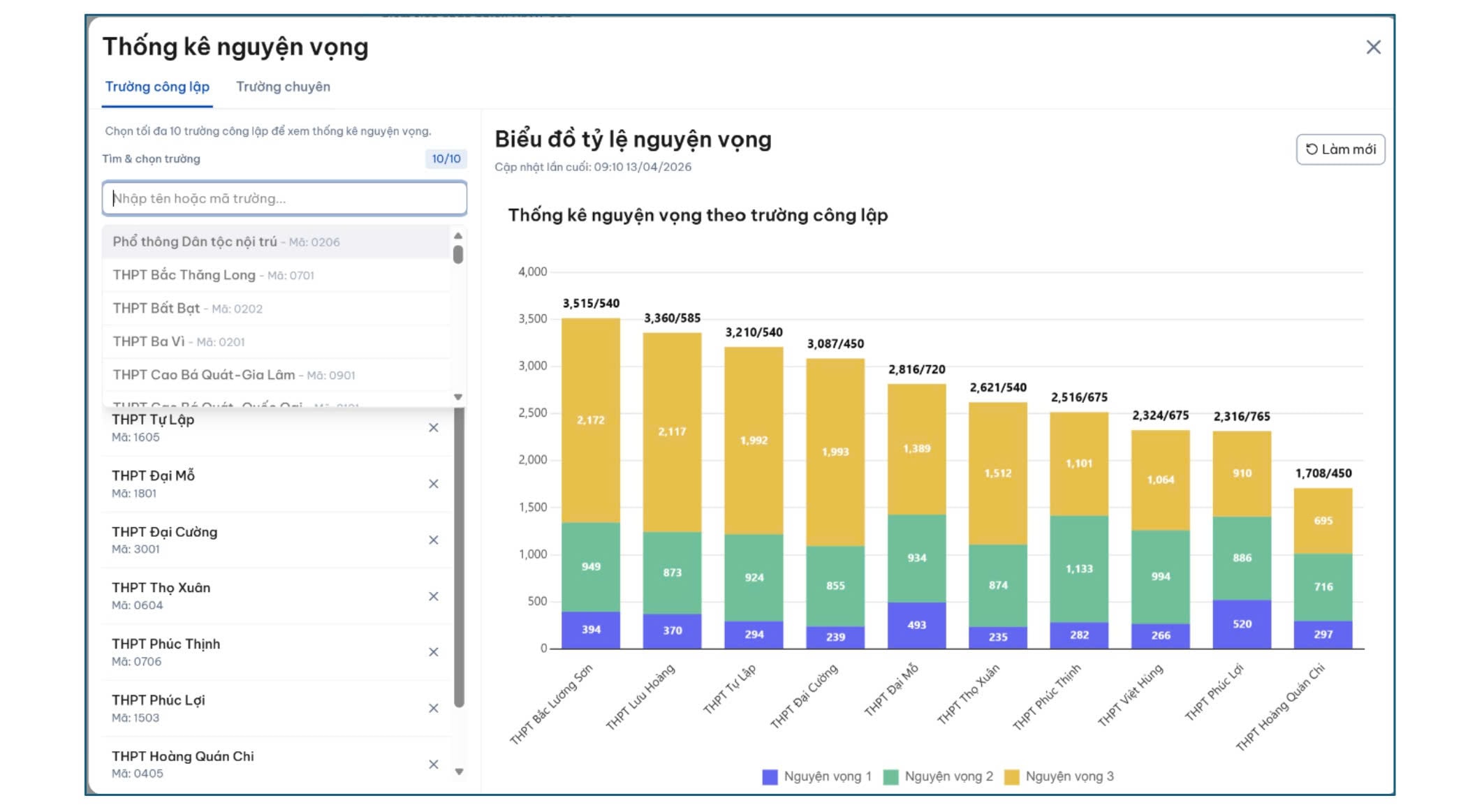
Task: Remove THPT Phúc Lợi from selection
Action: coord(433,708)
